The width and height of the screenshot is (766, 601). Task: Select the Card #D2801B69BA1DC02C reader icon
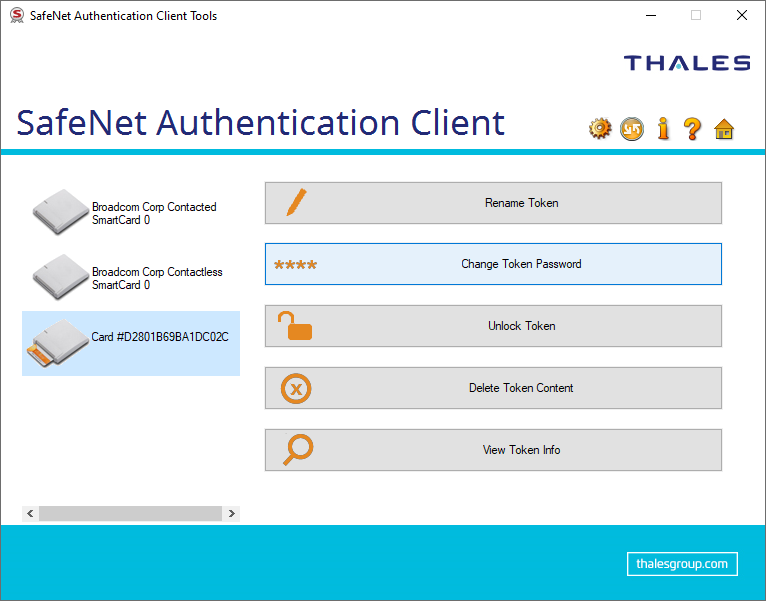click(x=58, y=343)
